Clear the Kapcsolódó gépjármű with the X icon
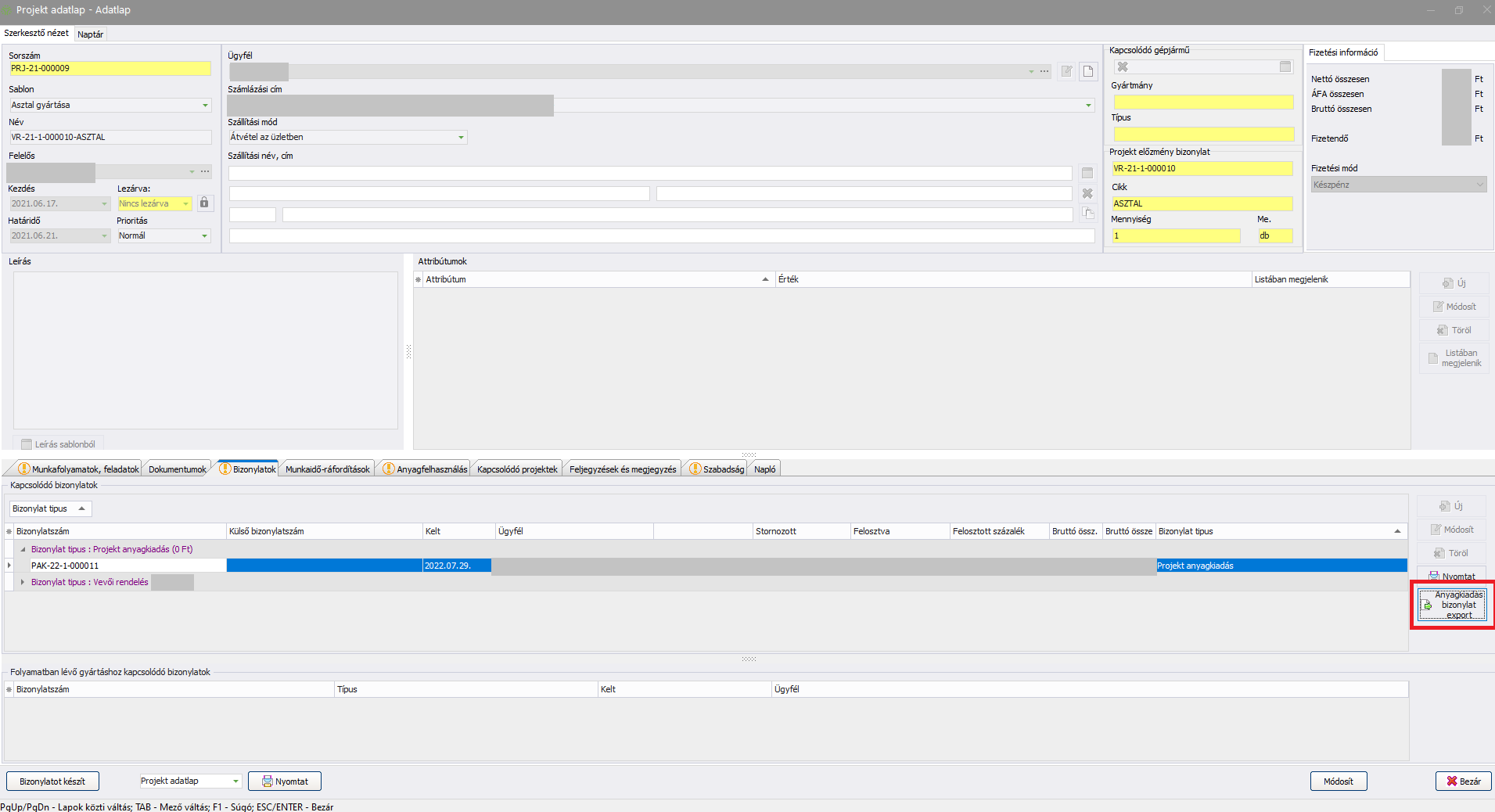This screenshot has width=1495, height=812. 1123,67
